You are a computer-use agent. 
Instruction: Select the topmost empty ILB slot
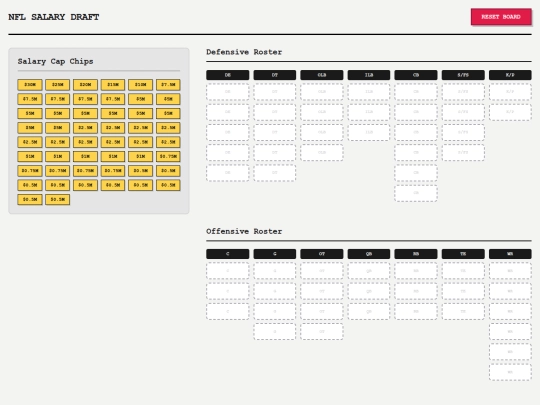[x=369, y=92]
